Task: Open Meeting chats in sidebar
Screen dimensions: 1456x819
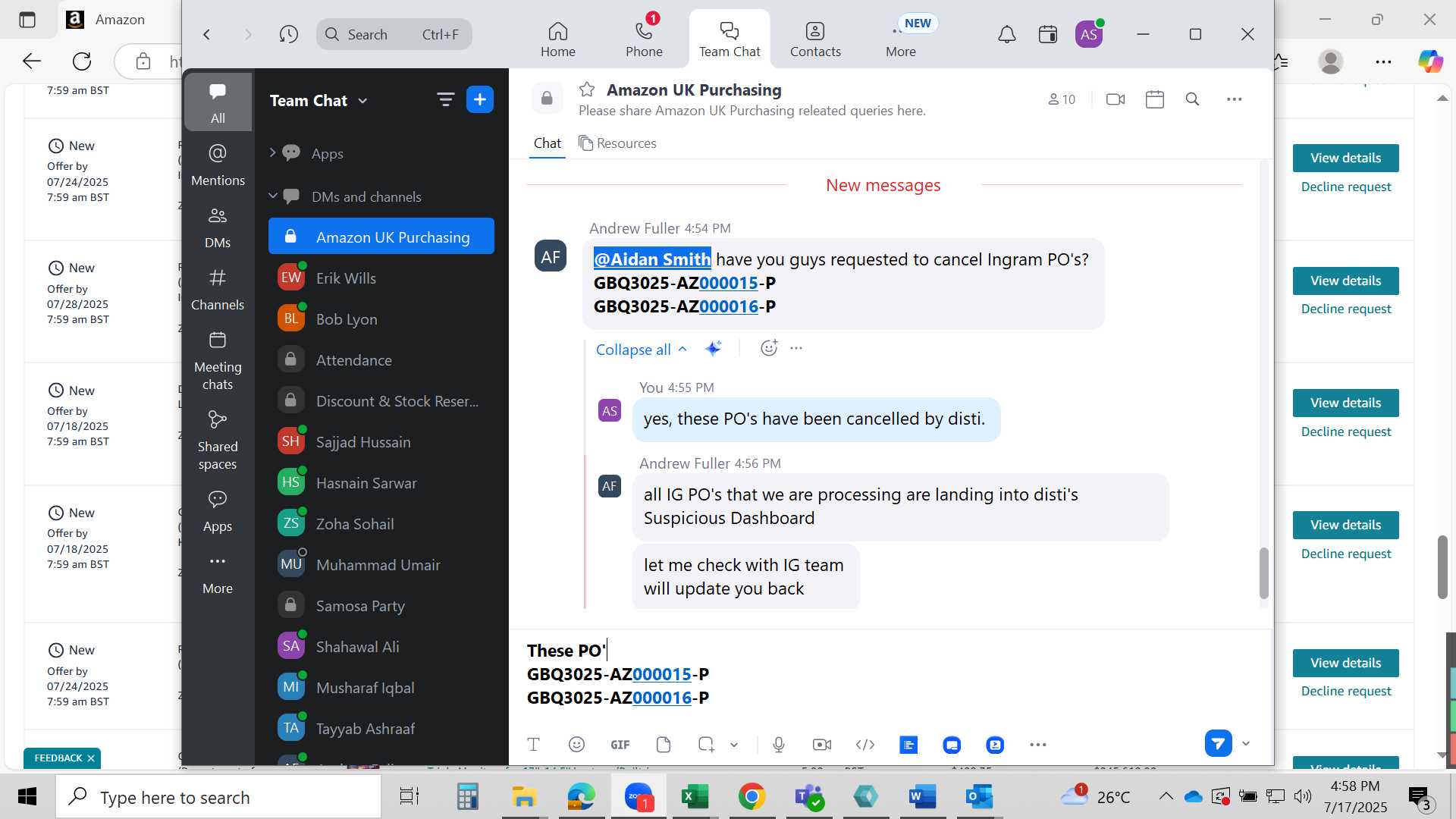Action: (218, 360)
